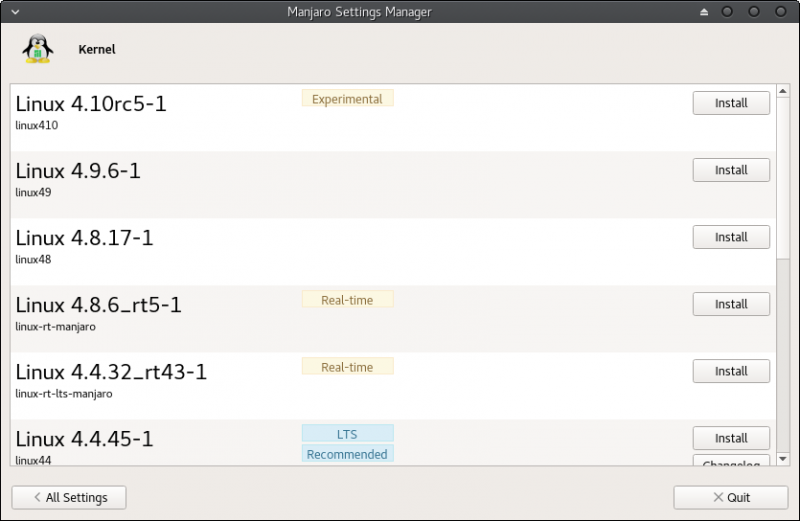This screenshot has height=521, width=800.
Task: Select the Linux 4.4.45-1 title text
Action: (x=84, y=439)
